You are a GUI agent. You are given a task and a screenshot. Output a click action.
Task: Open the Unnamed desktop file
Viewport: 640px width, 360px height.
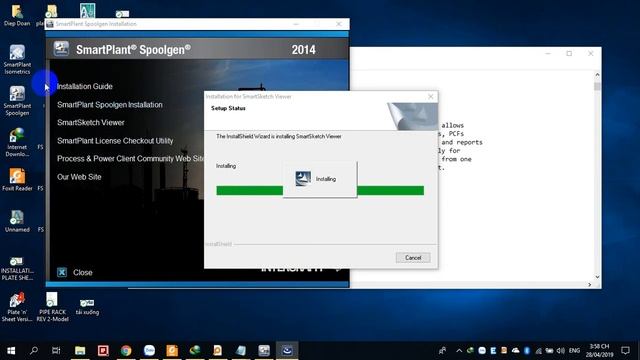17,221
